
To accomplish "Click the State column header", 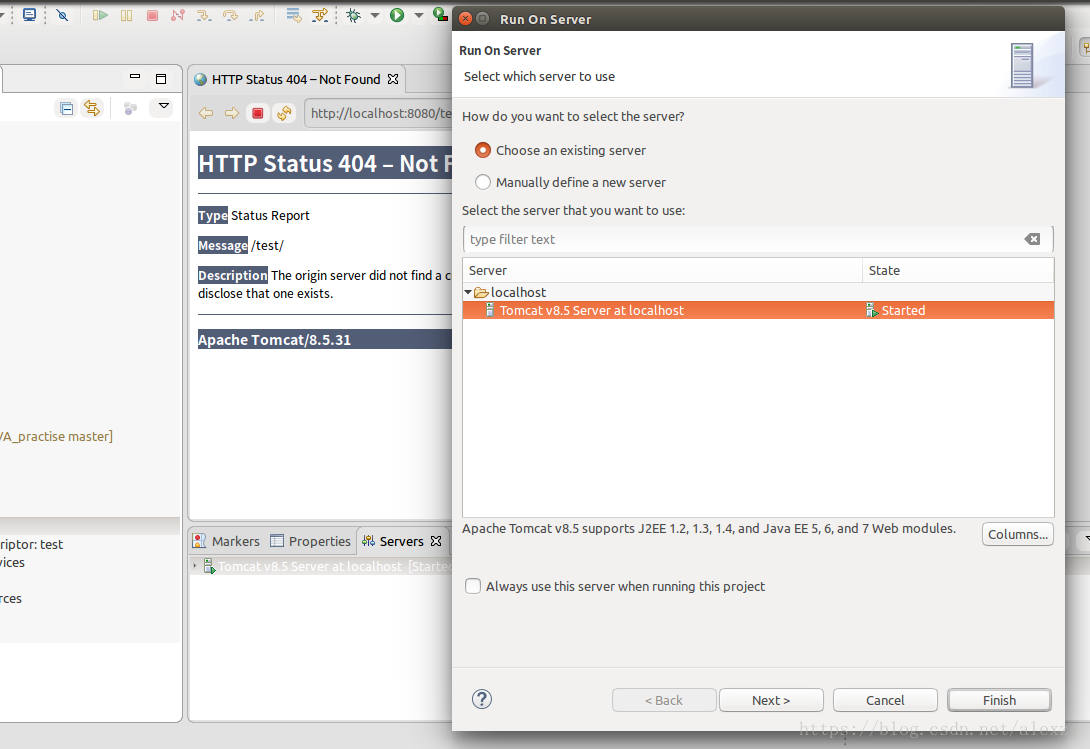I will click(x=958, y=271).
